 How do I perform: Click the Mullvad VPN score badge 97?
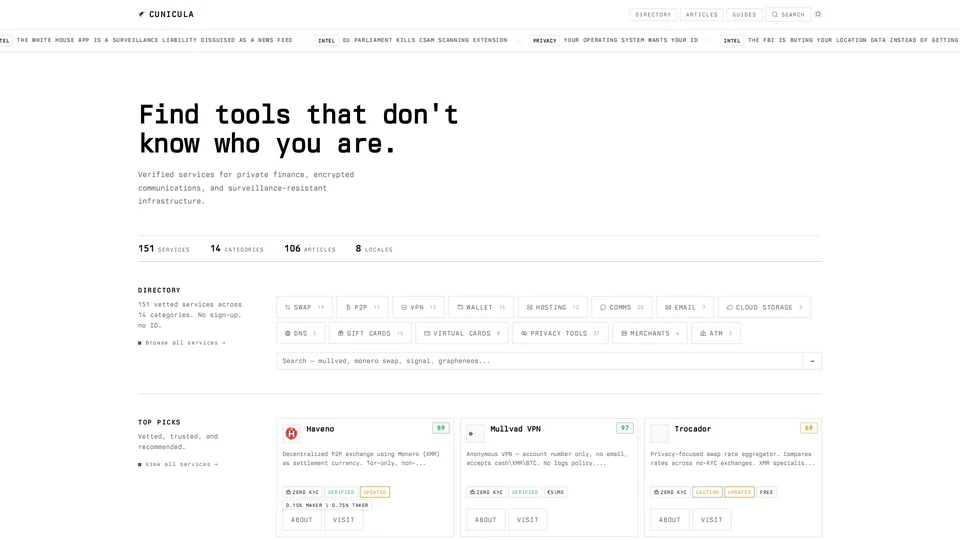624,428
